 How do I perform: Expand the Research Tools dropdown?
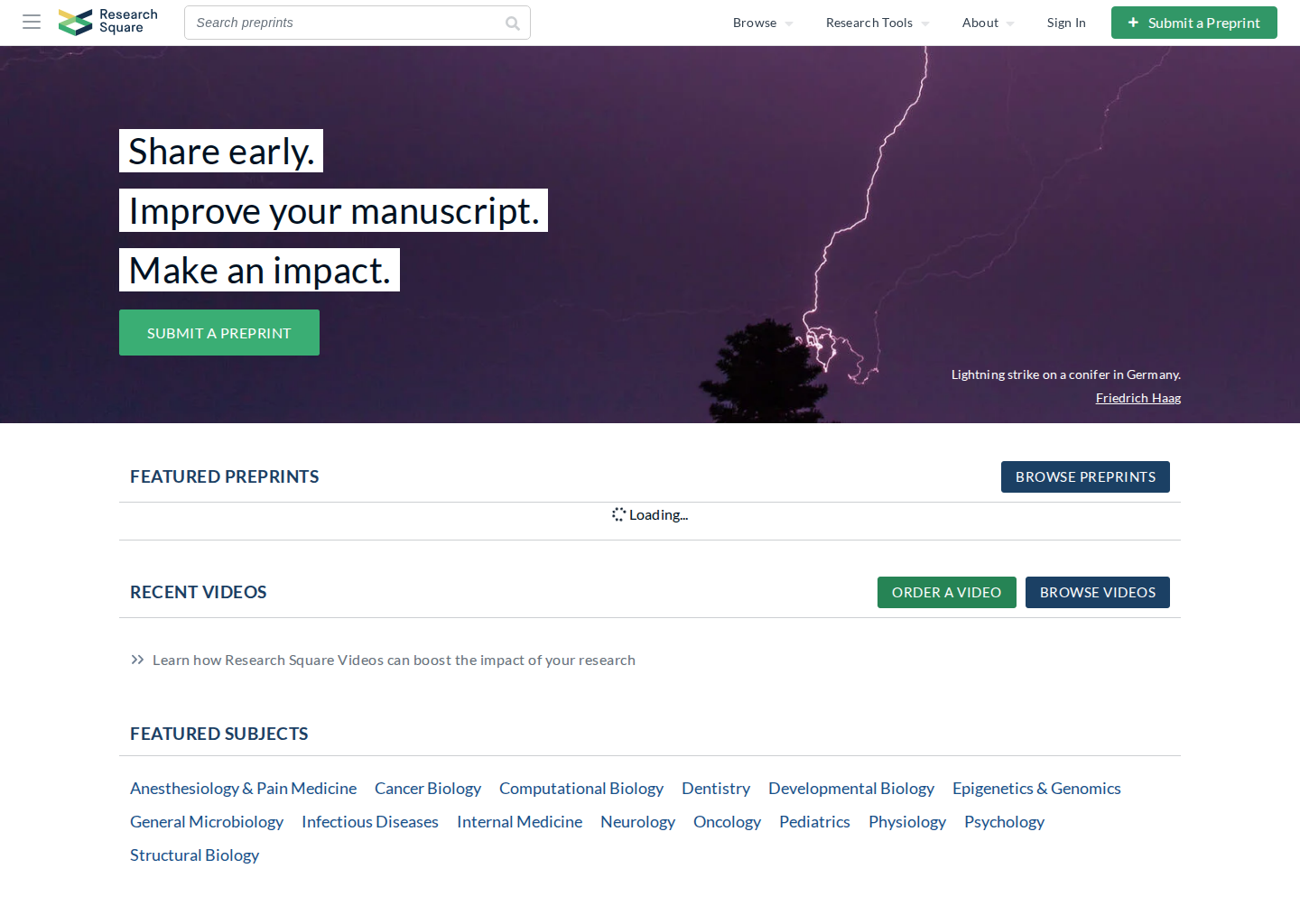877,23
